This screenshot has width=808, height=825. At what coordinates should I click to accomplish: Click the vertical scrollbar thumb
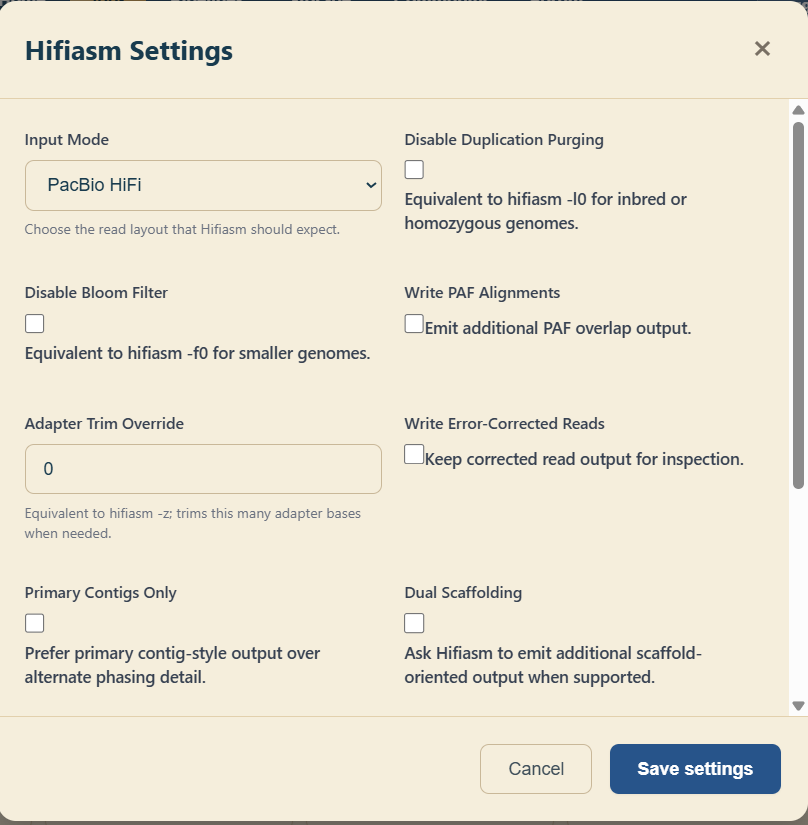[798, 305]
